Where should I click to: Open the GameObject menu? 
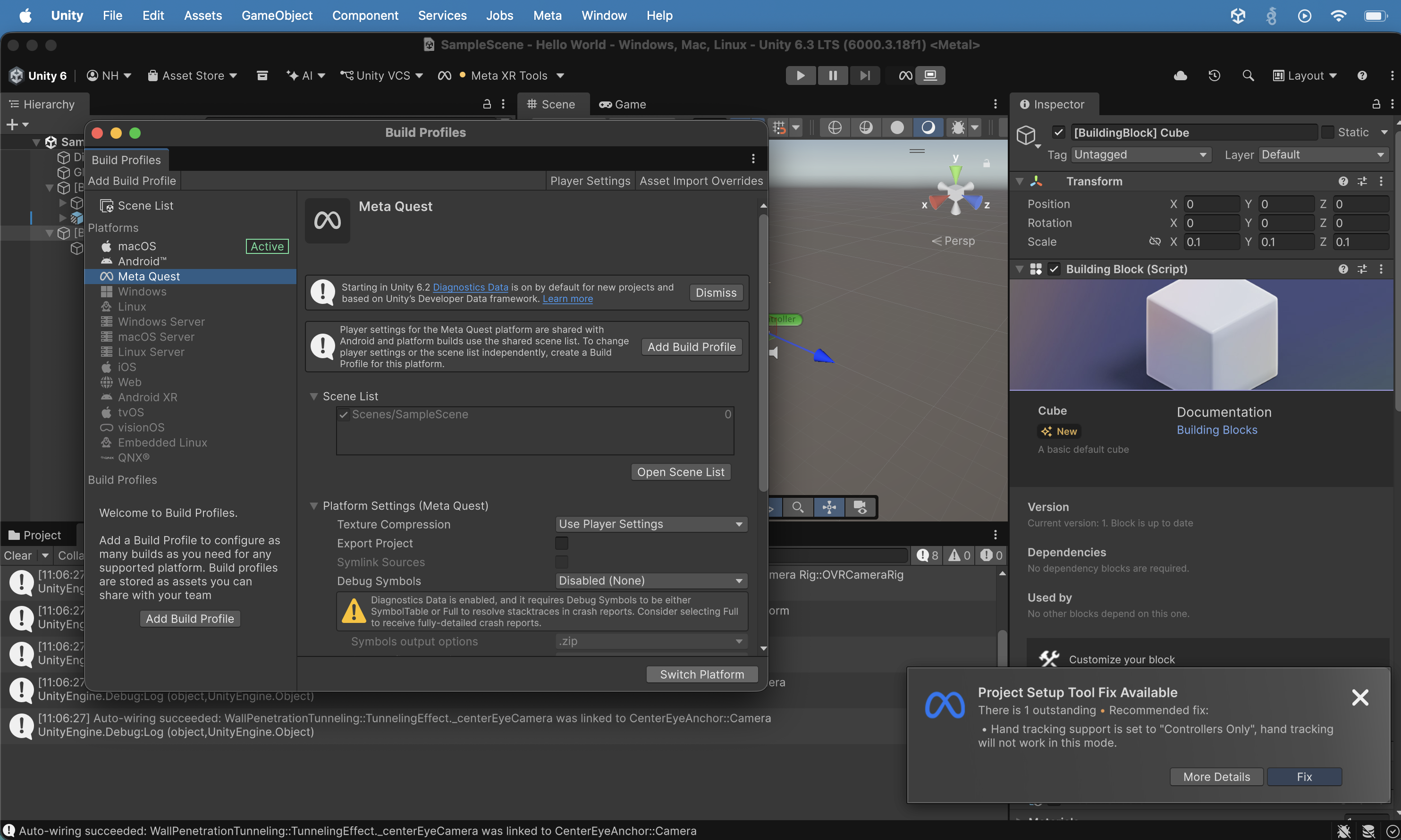point(277,15)
